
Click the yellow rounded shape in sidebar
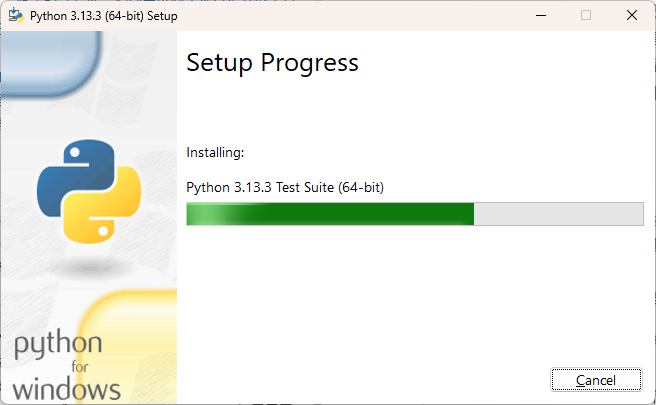[128, 347]
